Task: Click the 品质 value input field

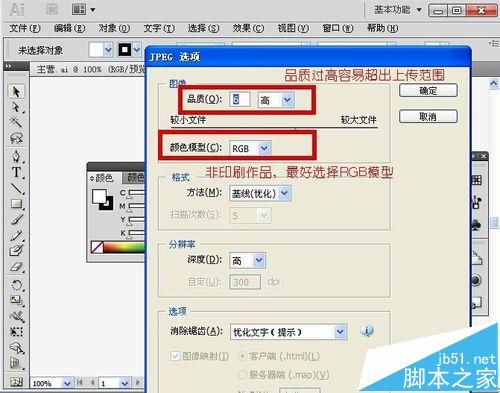Action: [240, 99]
